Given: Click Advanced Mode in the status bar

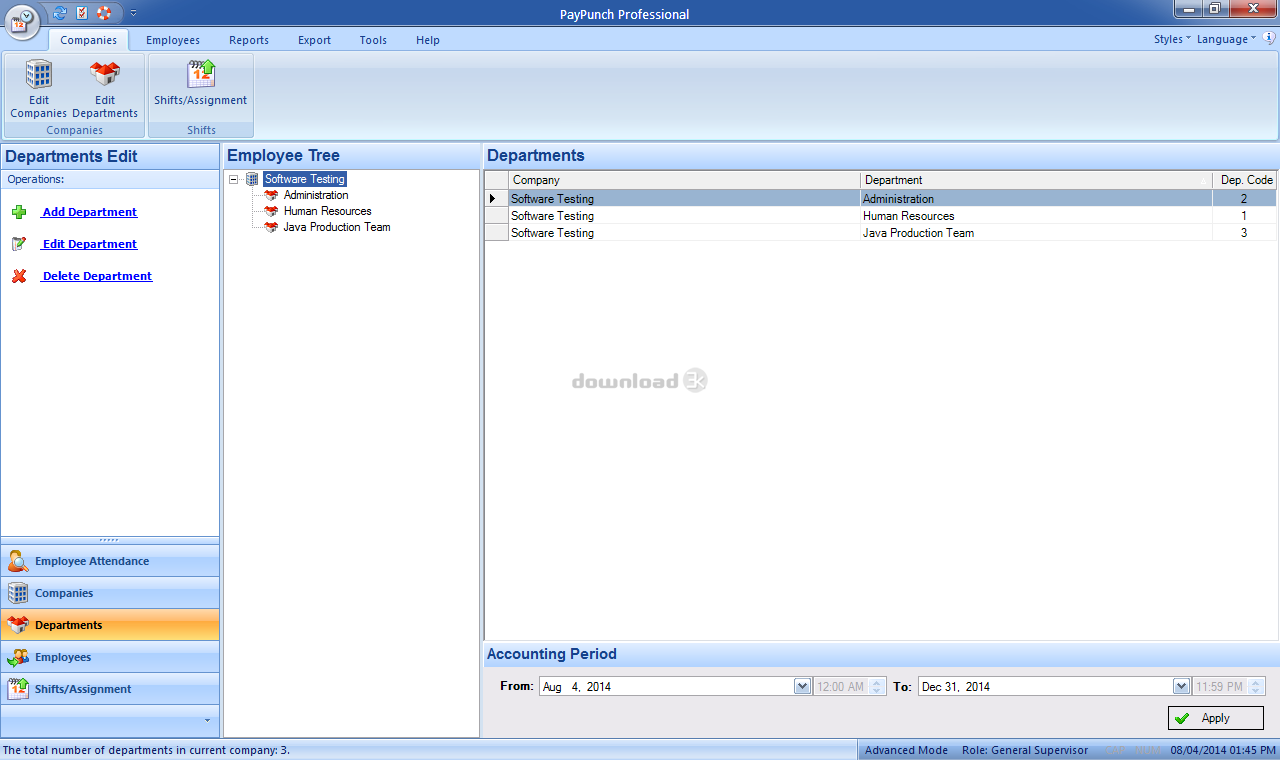Looking at the screenshot, I should [x=906, y=750].
